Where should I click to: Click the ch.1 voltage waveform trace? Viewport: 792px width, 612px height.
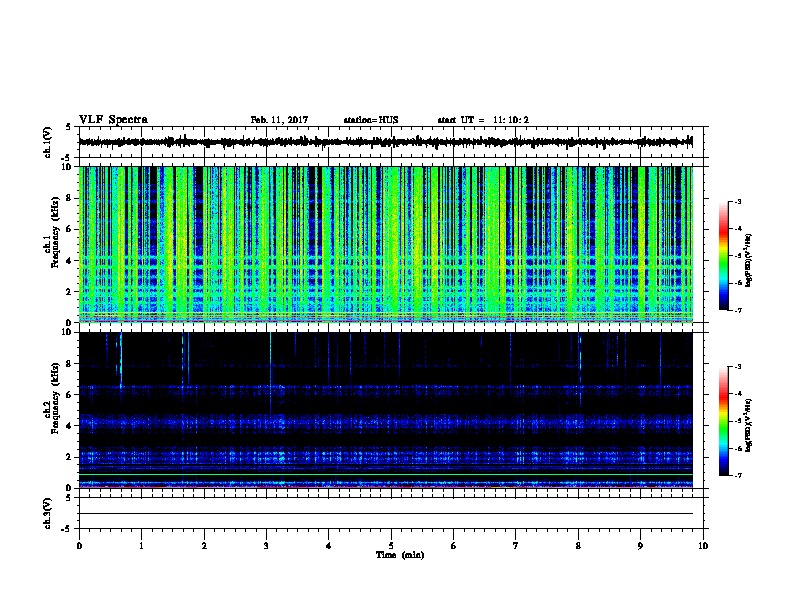click(385, 142)
